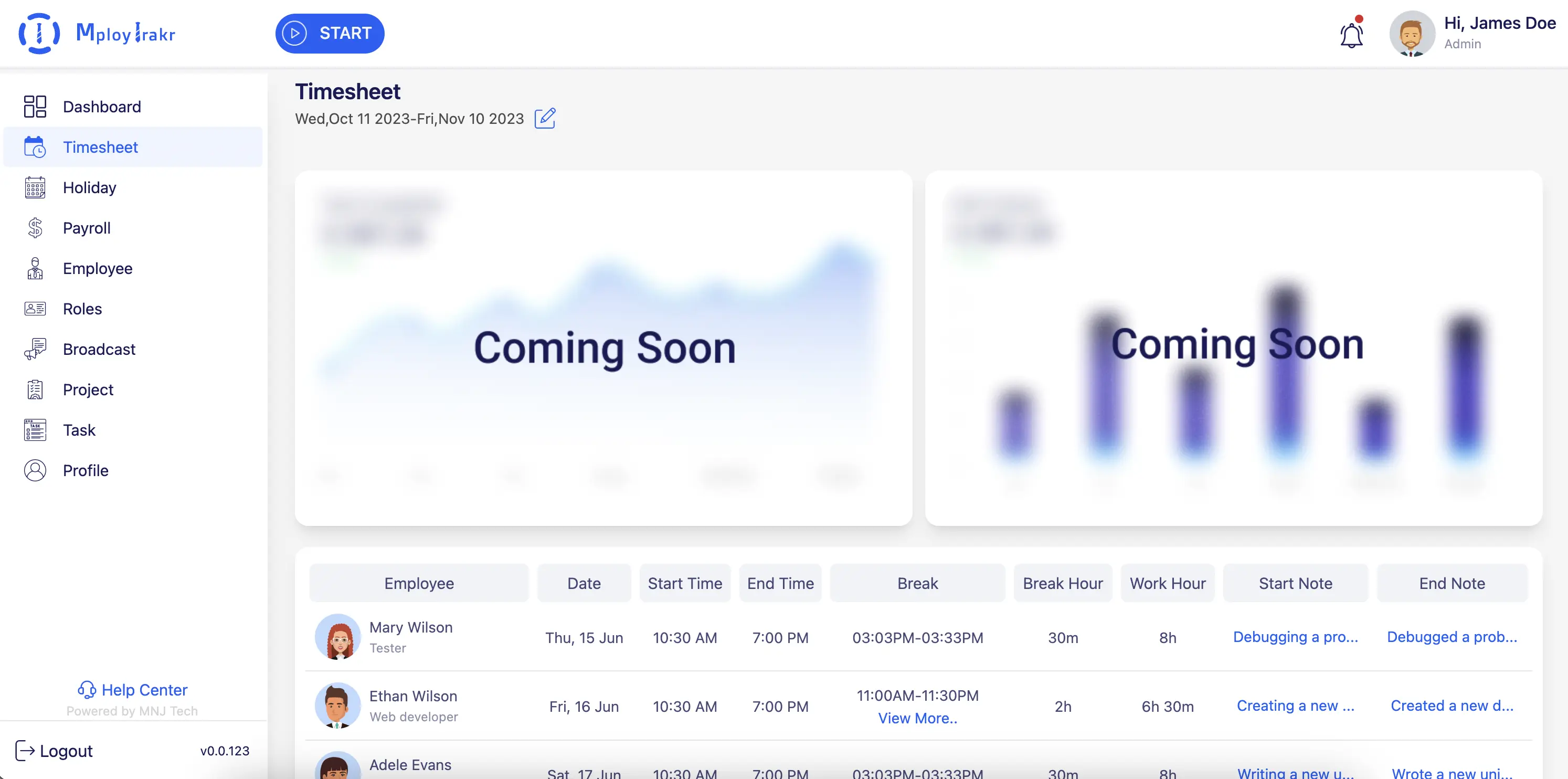The width and height of the screenshot is (1568, 779).
Task: Log out of the application
Action: coord(54,750)
